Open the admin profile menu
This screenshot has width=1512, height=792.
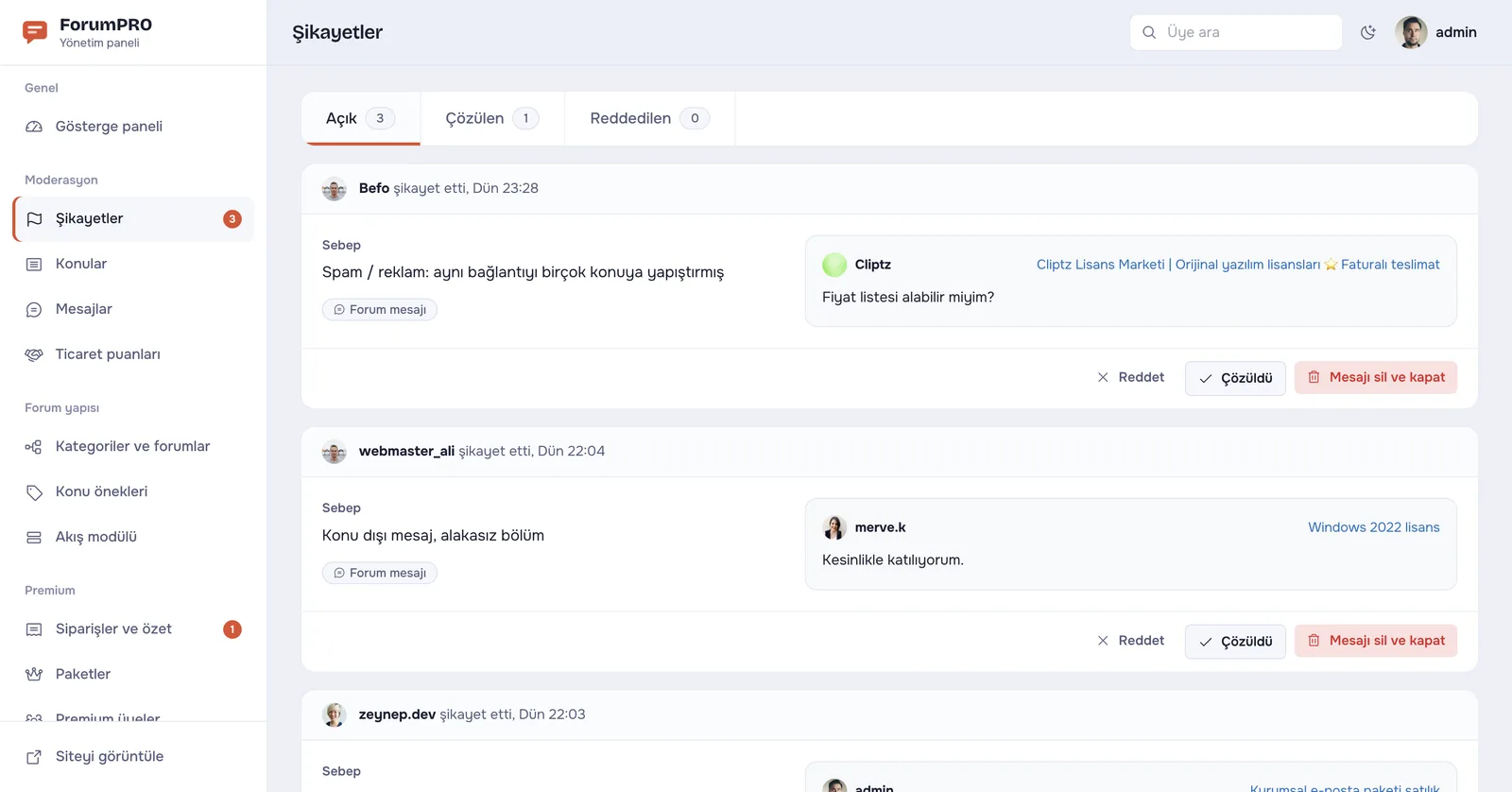(1436, 32)
